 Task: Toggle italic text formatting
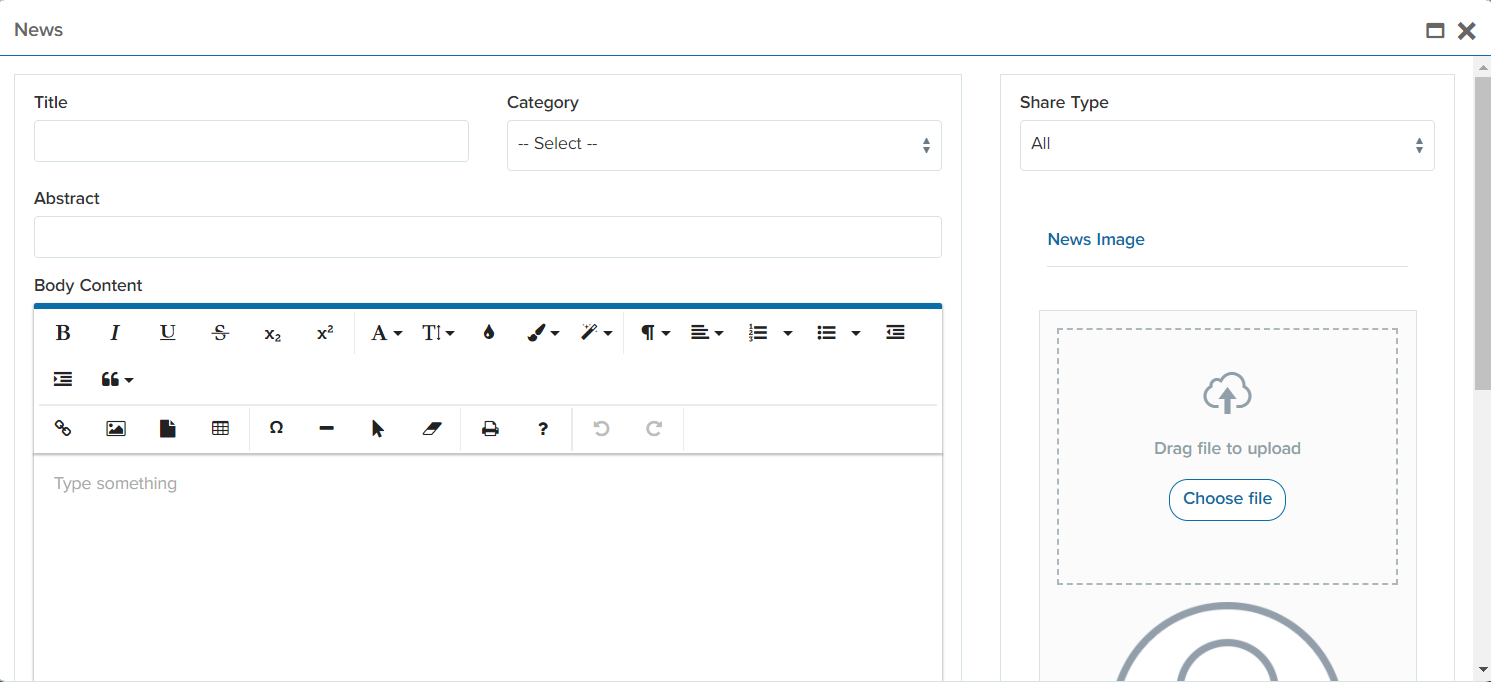click(x=115, y=333)
